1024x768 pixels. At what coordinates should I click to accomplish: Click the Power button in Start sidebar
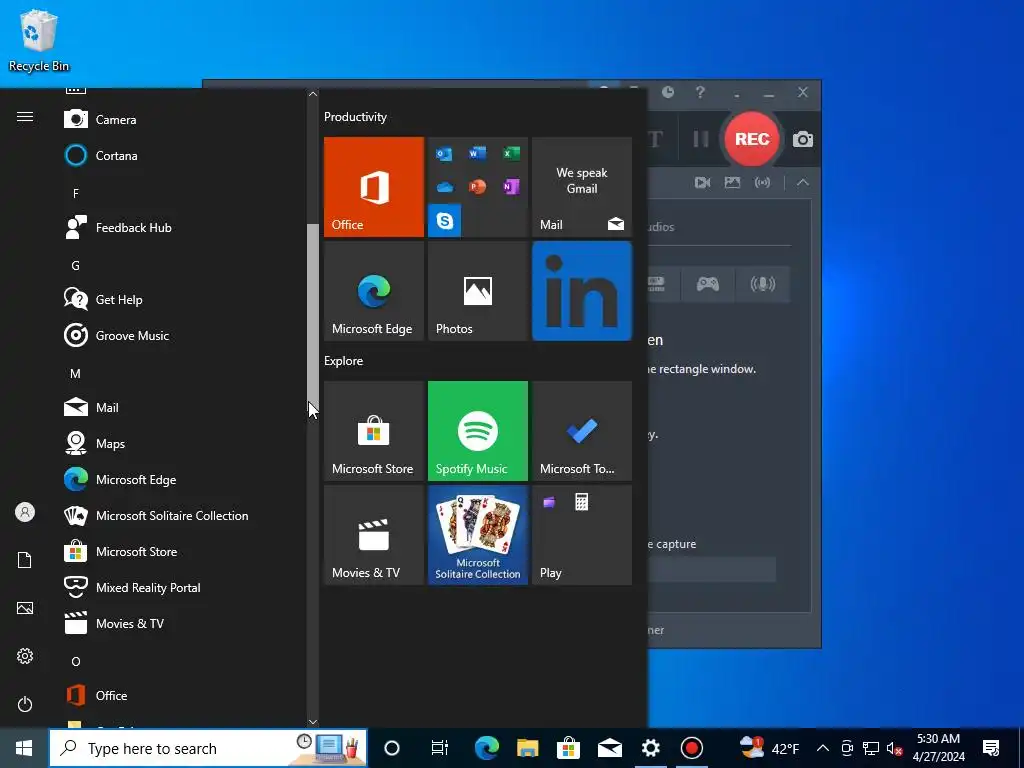click(25, 704)
